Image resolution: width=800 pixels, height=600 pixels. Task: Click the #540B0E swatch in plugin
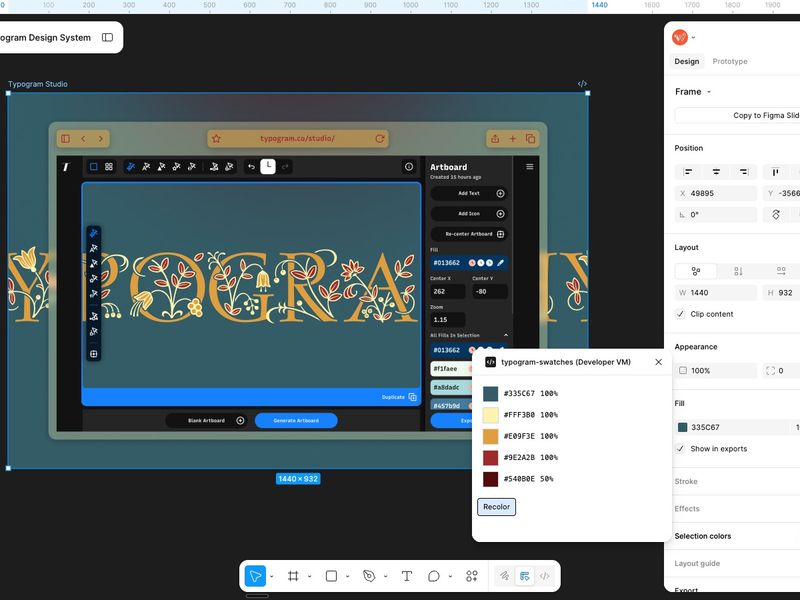490,479
